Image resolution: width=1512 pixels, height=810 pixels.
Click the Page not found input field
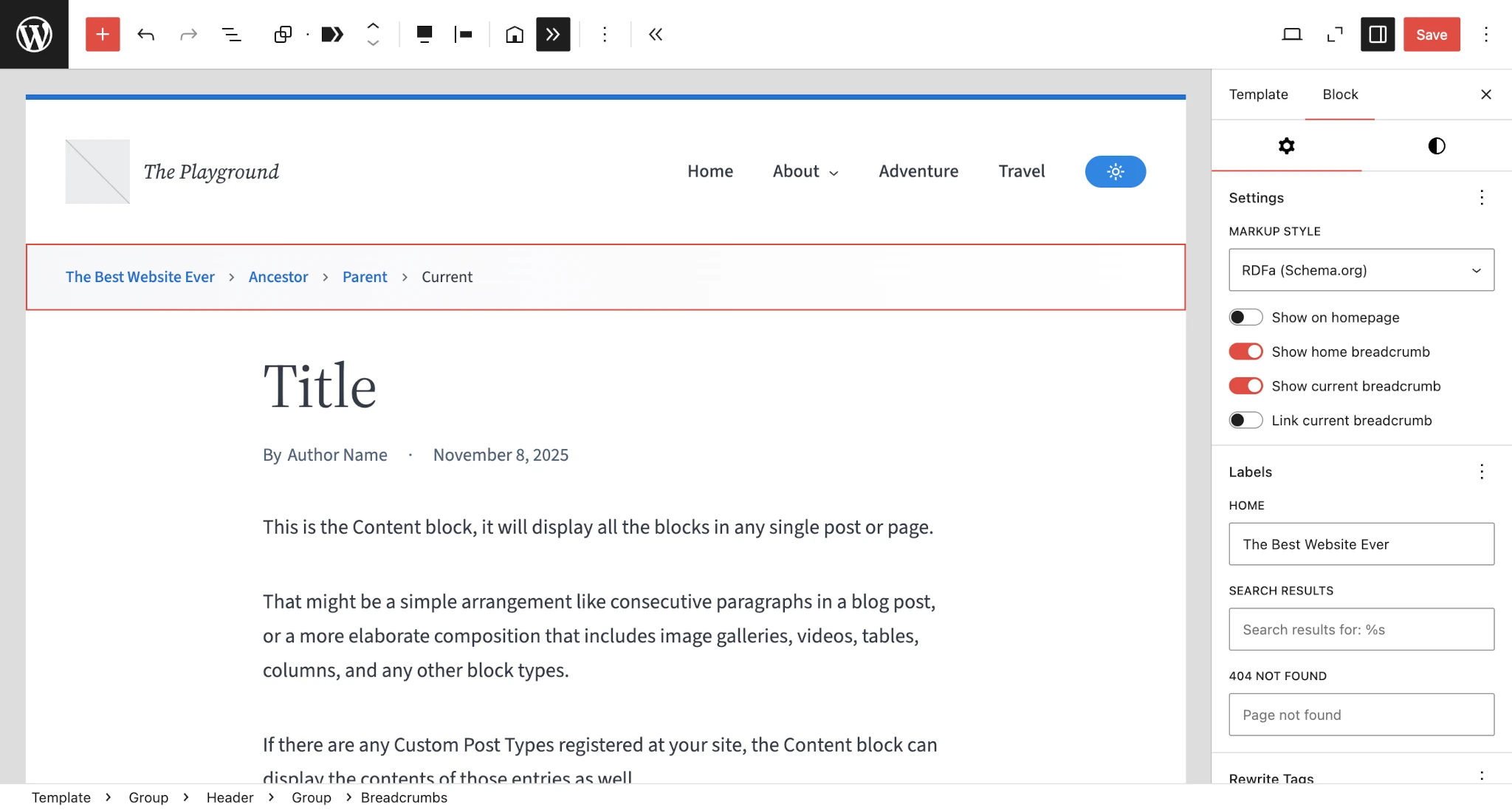tap(1360, 714)
